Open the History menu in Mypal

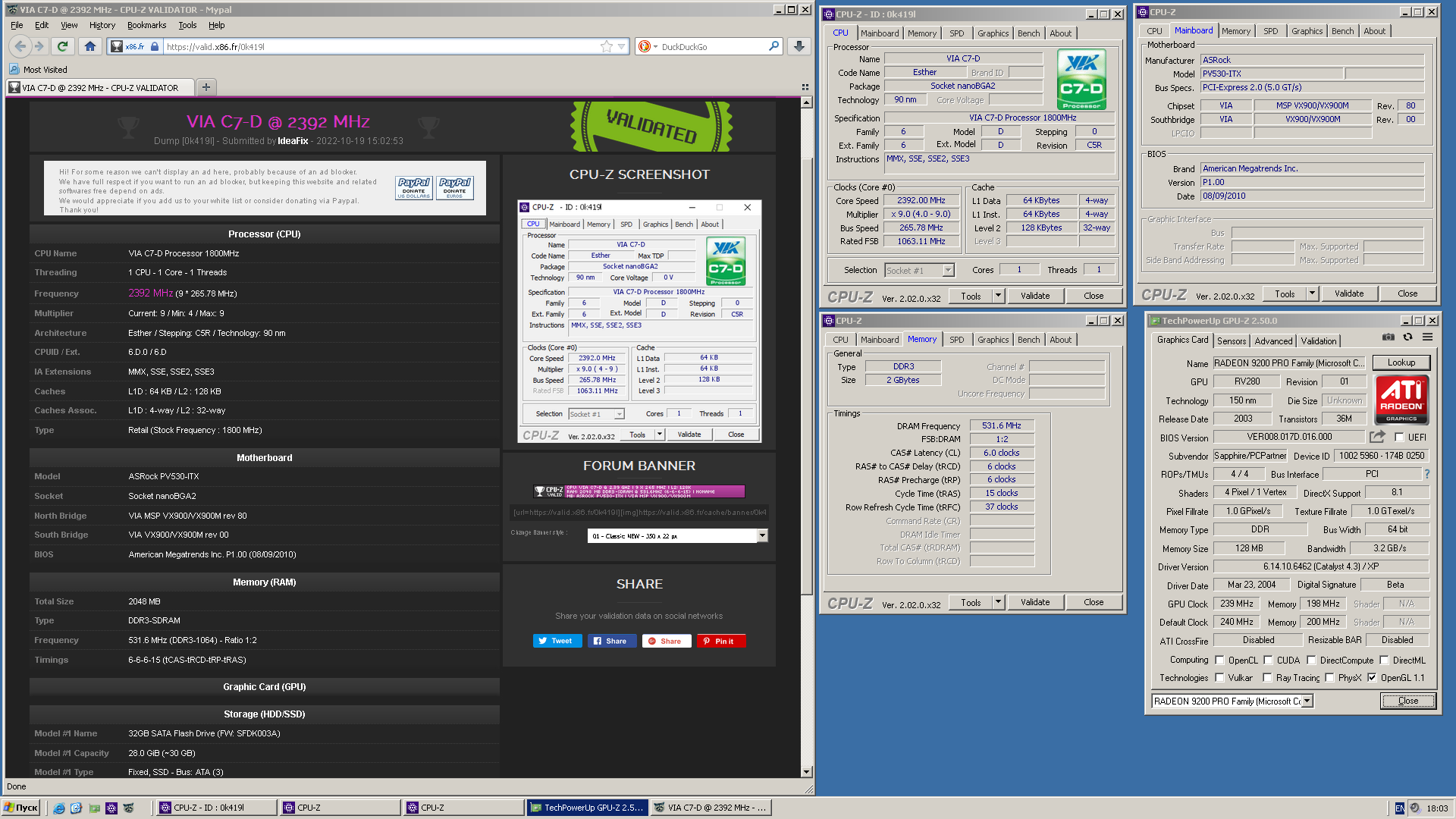click(x=102, y=25)
